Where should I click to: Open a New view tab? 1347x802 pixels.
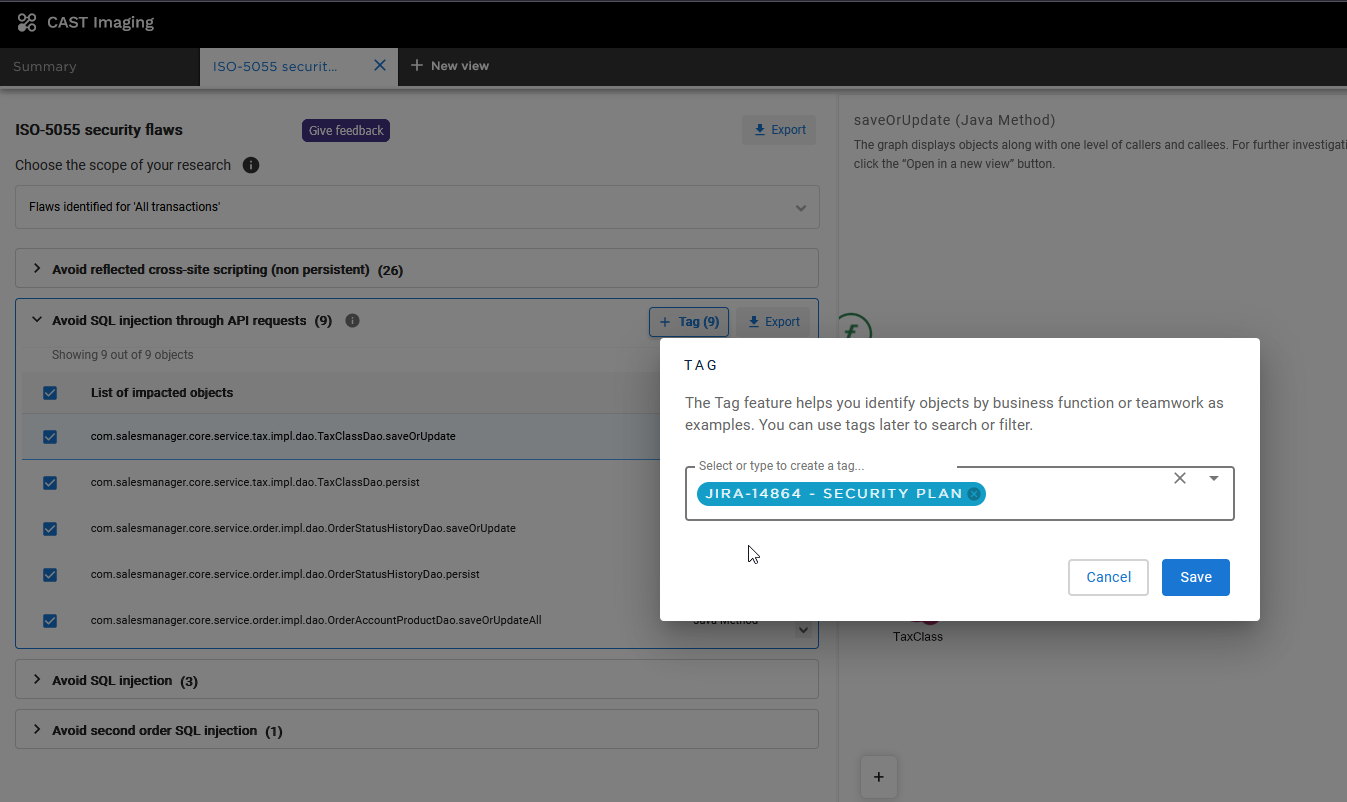click(x=449, y=66)
